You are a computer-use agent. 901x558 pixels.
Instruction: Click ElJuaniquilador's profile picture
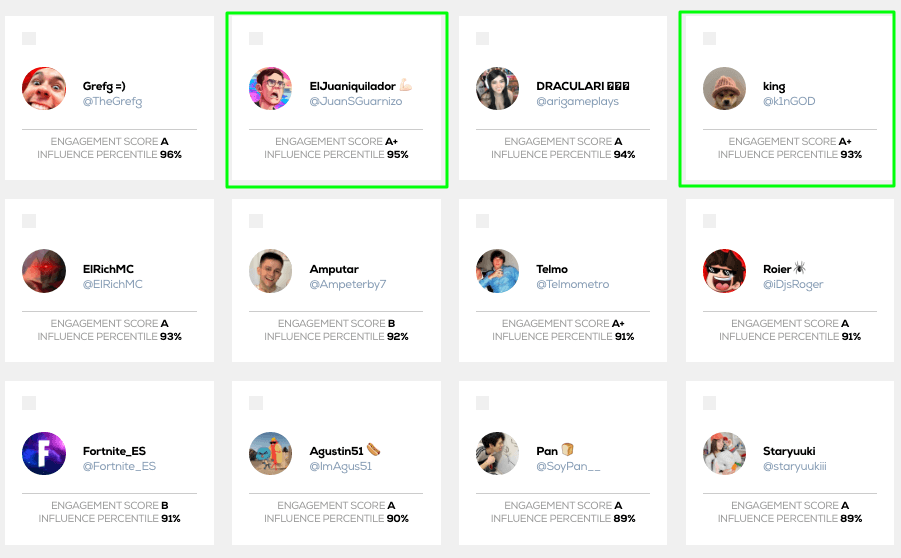pyautogui.click(x=271, y=88)
